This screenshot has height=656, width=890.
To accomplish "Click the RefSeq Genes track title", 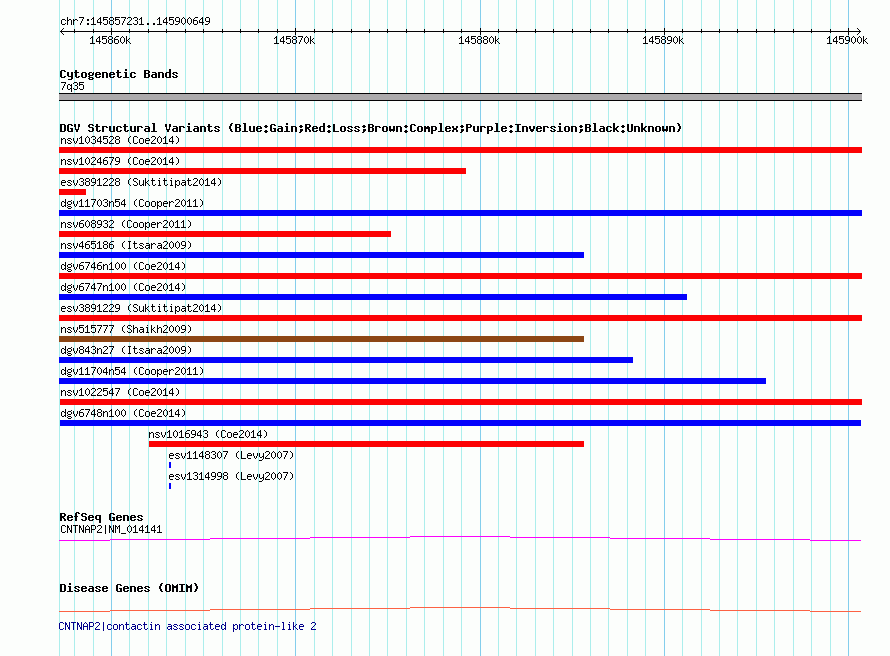I will click(101, 517).
